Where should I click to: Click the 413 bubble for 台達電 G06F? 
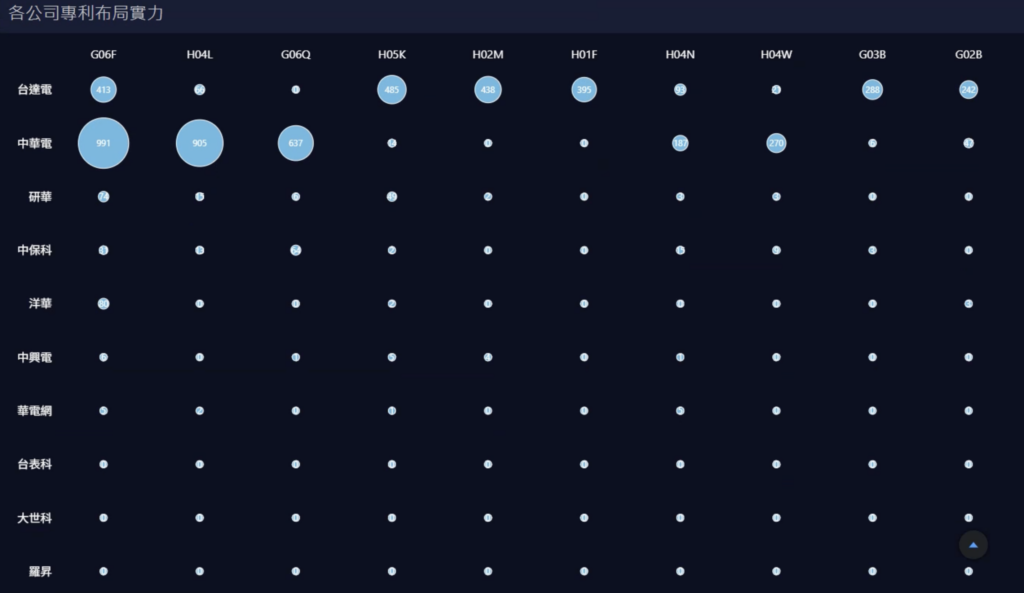click(103, 89)
